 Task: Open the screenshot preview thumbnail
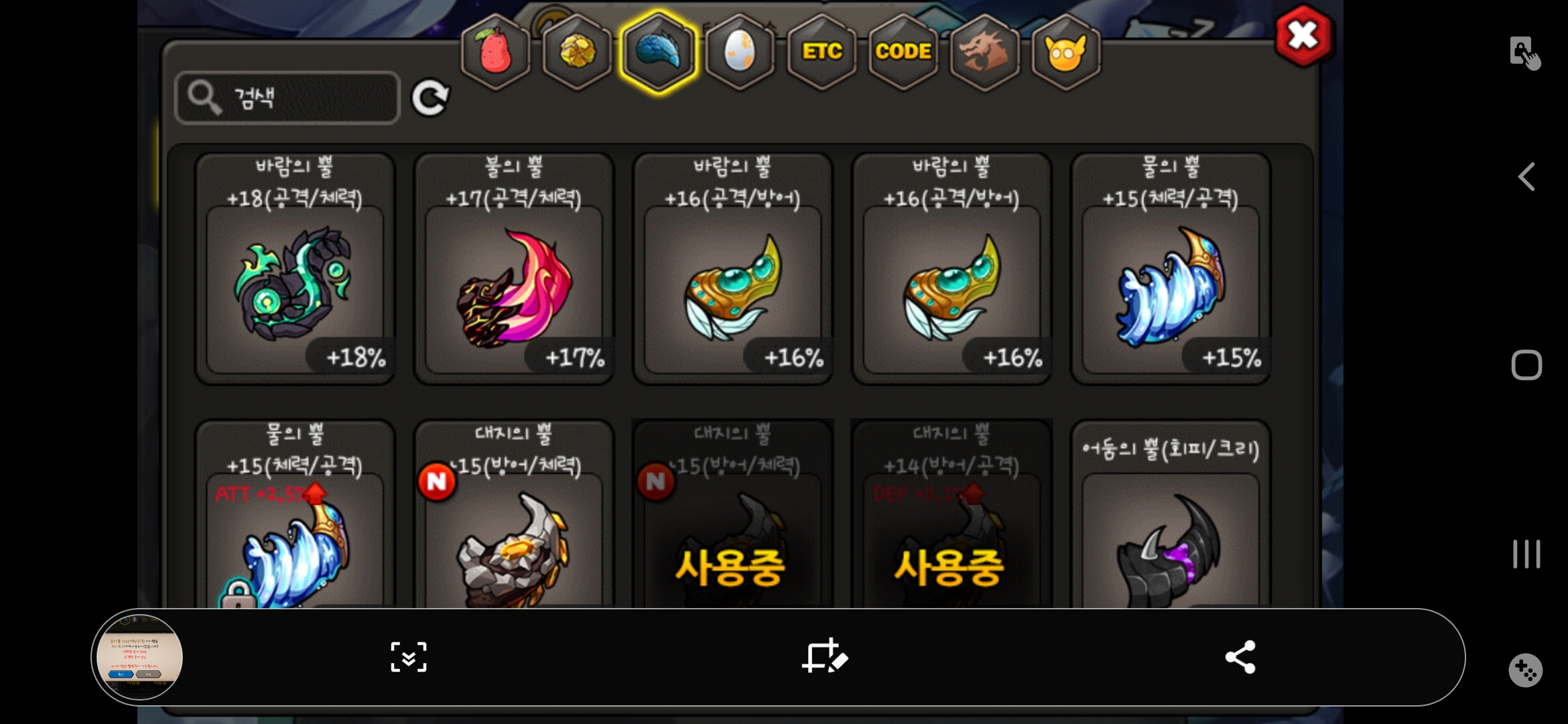[139, 657]
